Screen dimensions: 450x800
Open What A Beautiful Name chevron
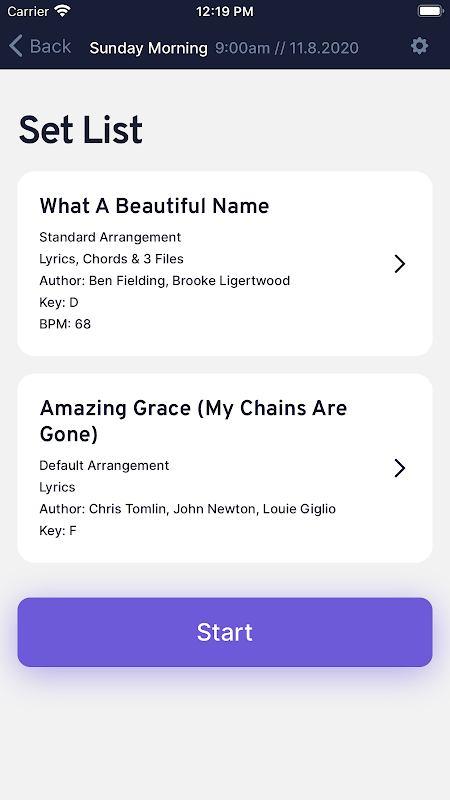point(399,264)
